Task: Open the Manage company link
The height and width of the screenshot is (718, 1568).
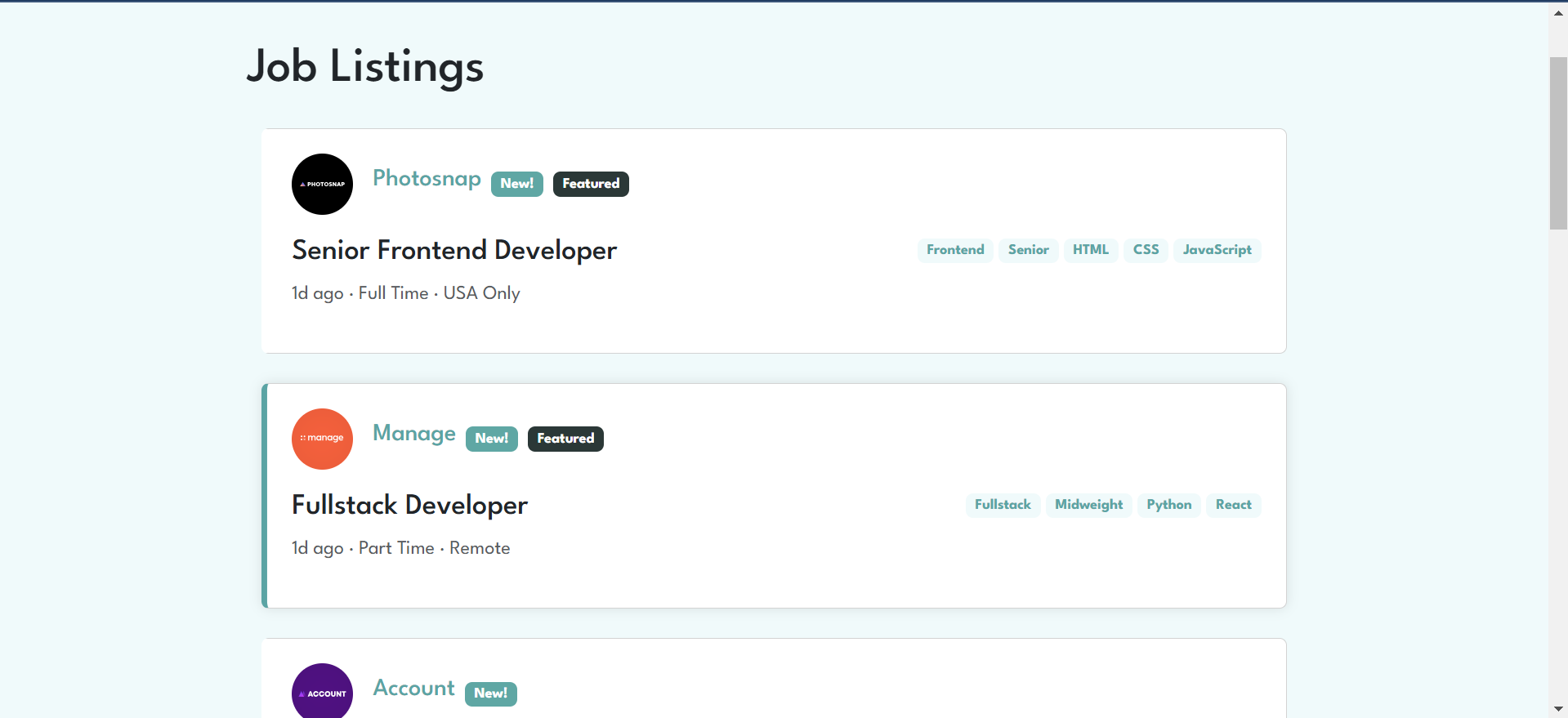Action: pos(414,433)
